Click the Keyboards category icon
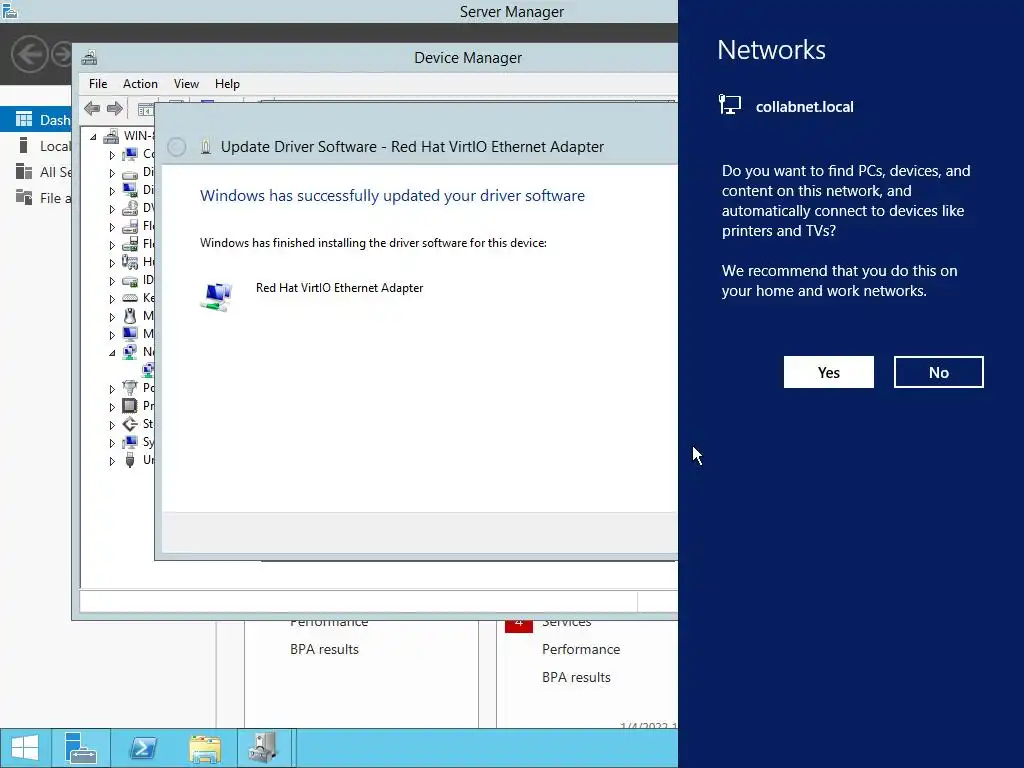This screenshot has width=1024, height=768. pos(130,298)
